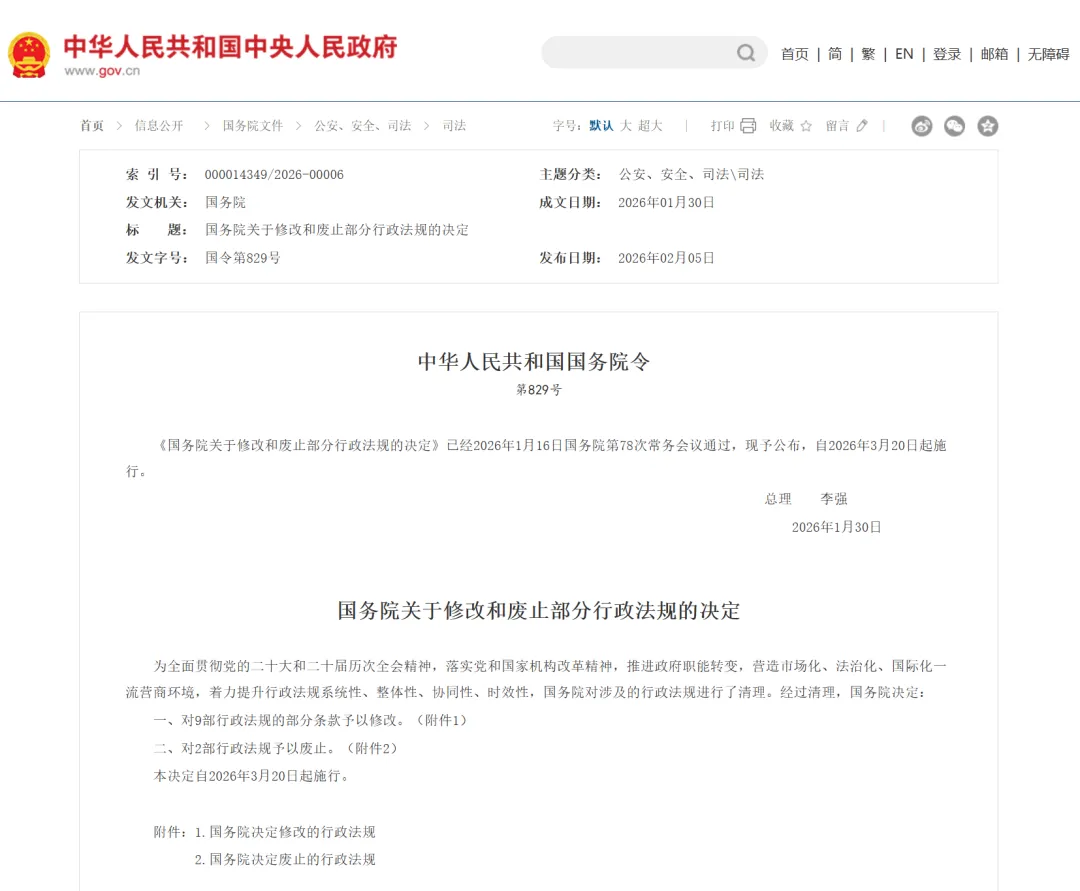Click line 本决定自2026年3月20日起施行
This screenshot has width=1080, height=891.
(x=251, y=776)
